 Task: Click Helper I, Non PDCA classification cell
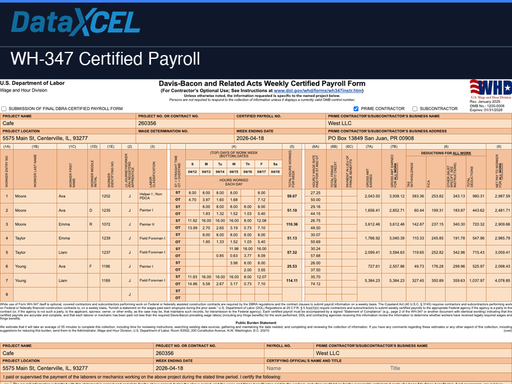pyautogui.click(x=152, y=196)
